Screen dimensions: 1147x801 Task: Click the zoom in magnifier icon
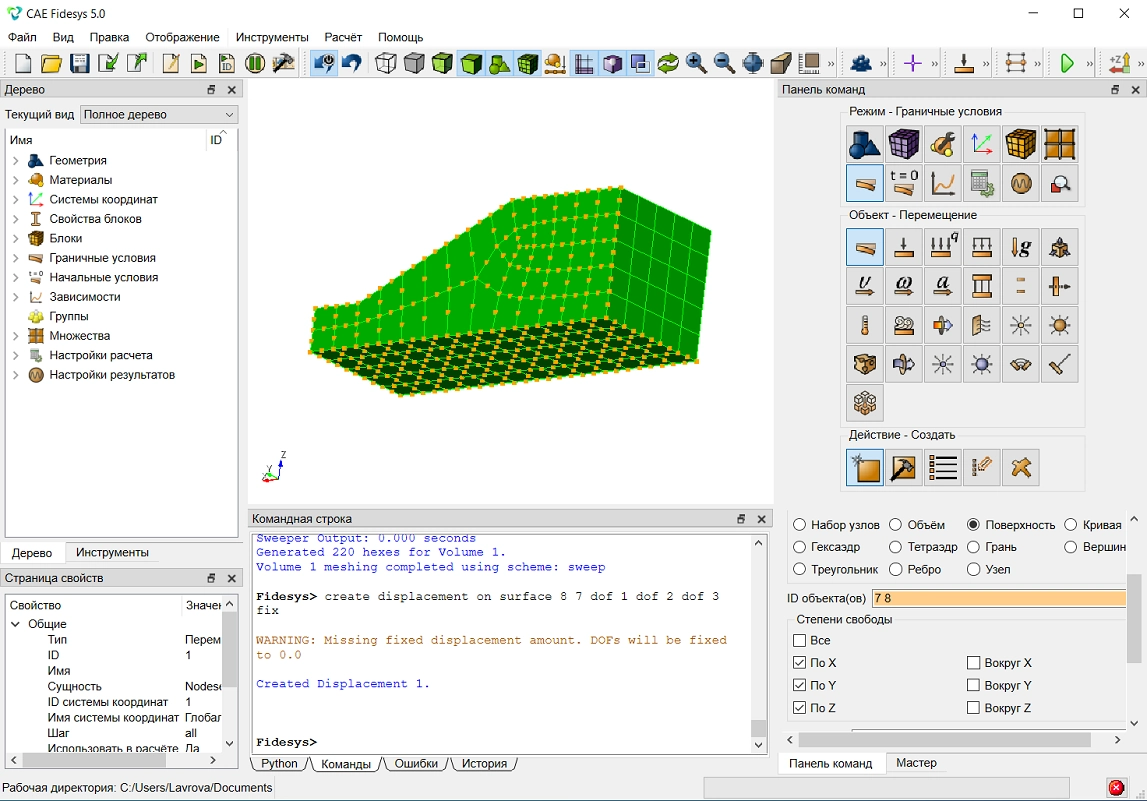[696, 64]
